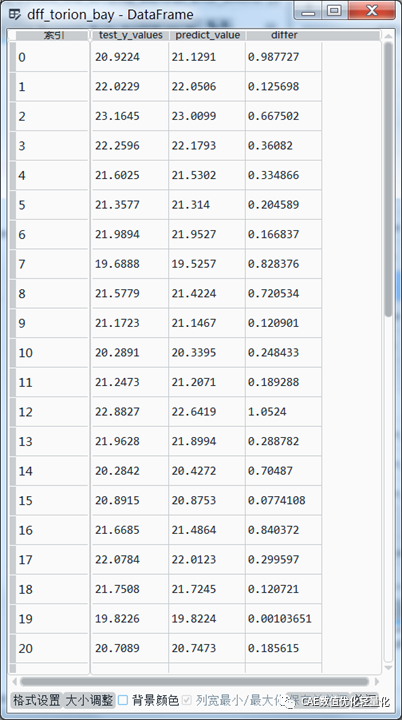Select cell with value 21.5302
This screenshot has width=402, height=720.
[x=207, y=175]
